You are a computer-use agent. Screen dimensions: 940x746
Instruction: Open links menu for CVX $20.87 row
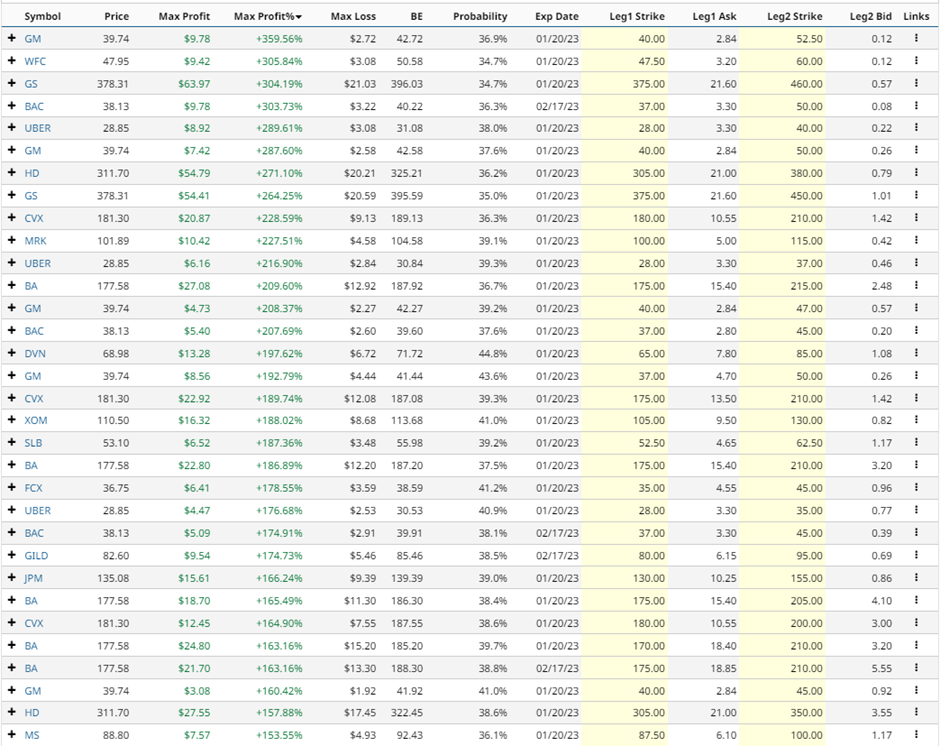pyautogui.click(x=916, y=218)
